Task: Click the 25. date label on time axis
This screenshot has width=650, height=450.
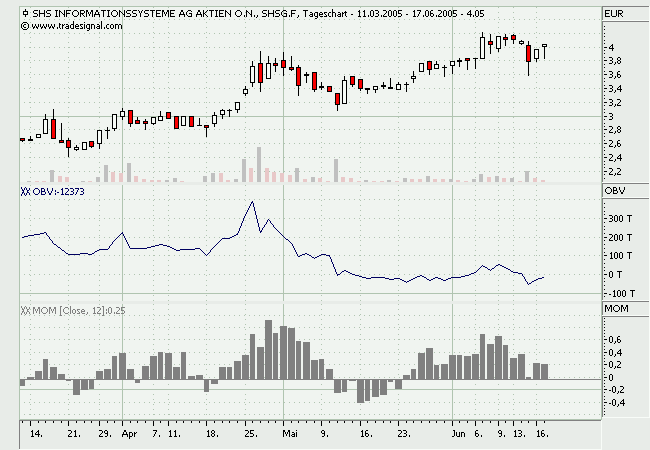Action: point(251,434)
